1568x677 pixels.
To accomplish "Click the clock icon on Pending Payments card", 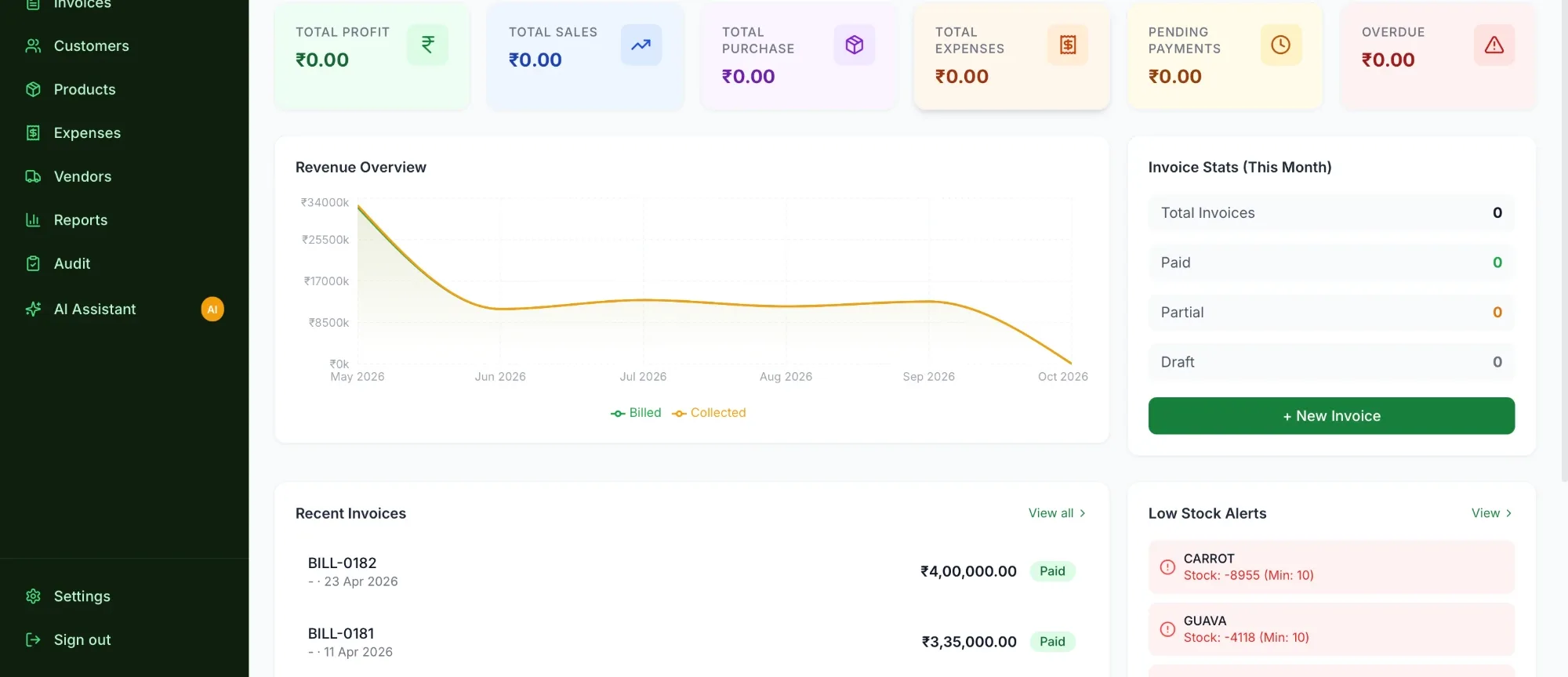I will [x=1281, y=45].
